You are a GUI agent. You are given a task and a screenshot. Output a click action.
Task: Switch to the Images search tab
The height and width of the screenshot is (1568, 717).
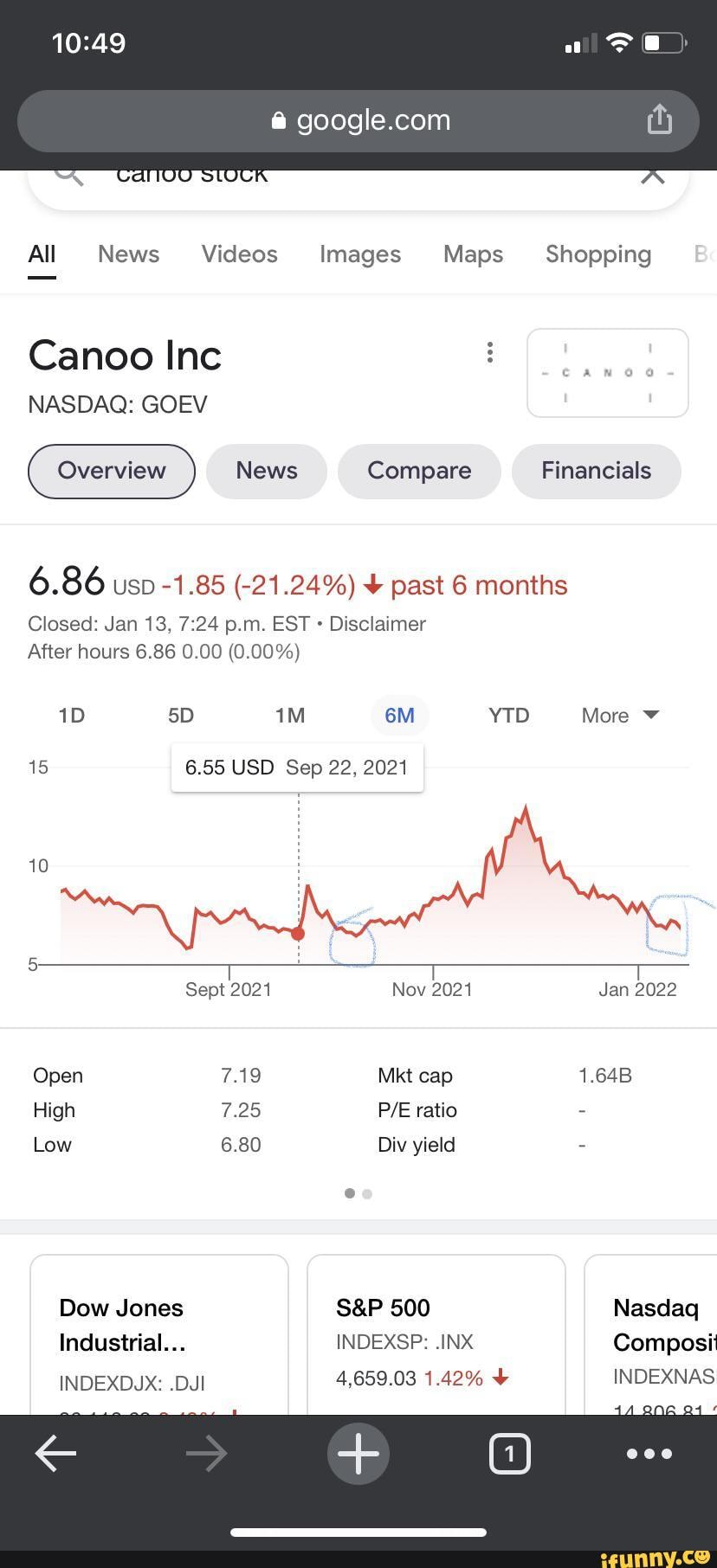coord(359,254)
